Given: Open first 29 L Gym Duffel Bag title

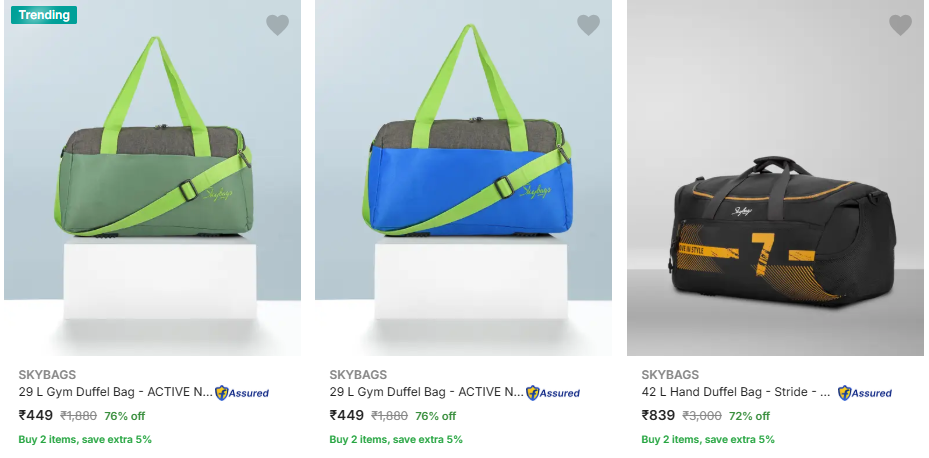Looking at the screenshot, I should pyautogui.click(x=116, y=392).
